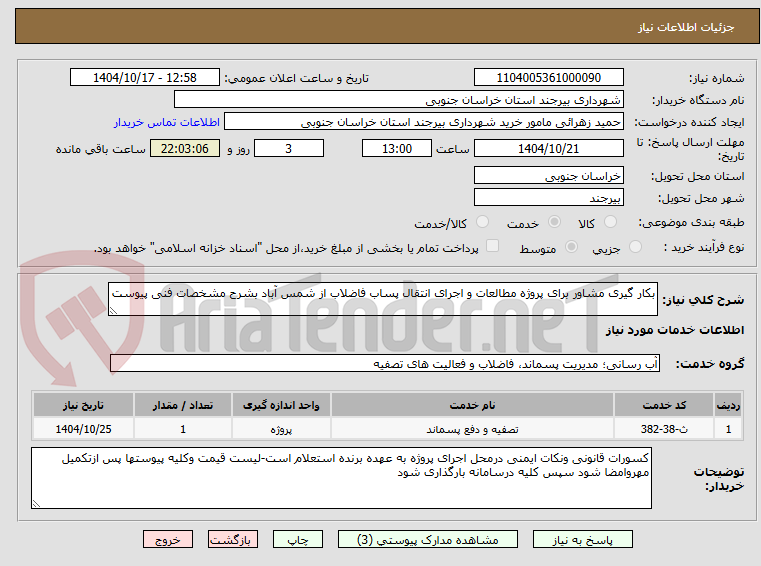
Task: Click the طبقه بندی موضوعی label
Action: (x=691, y=222)
